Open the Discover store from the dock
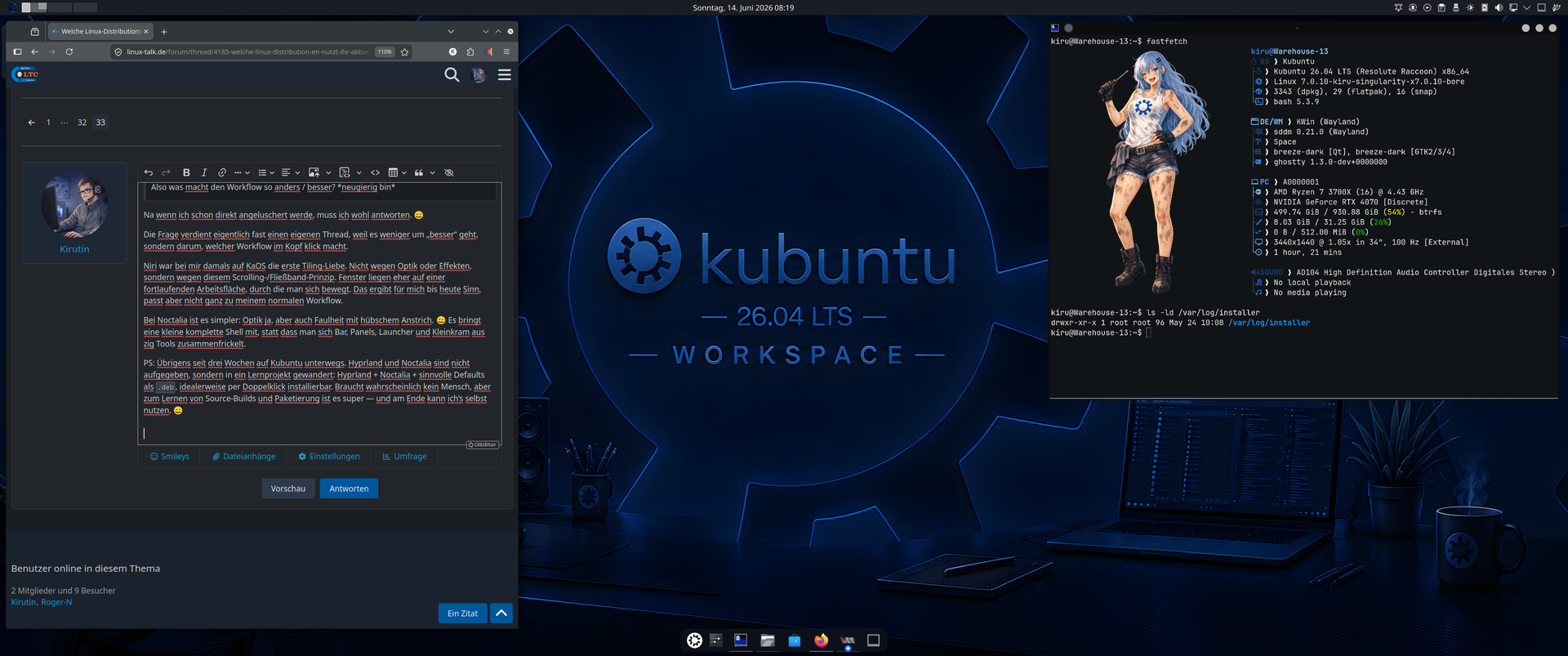The width and height of the screenshot is (1568, 656). [x=794, y=640]
